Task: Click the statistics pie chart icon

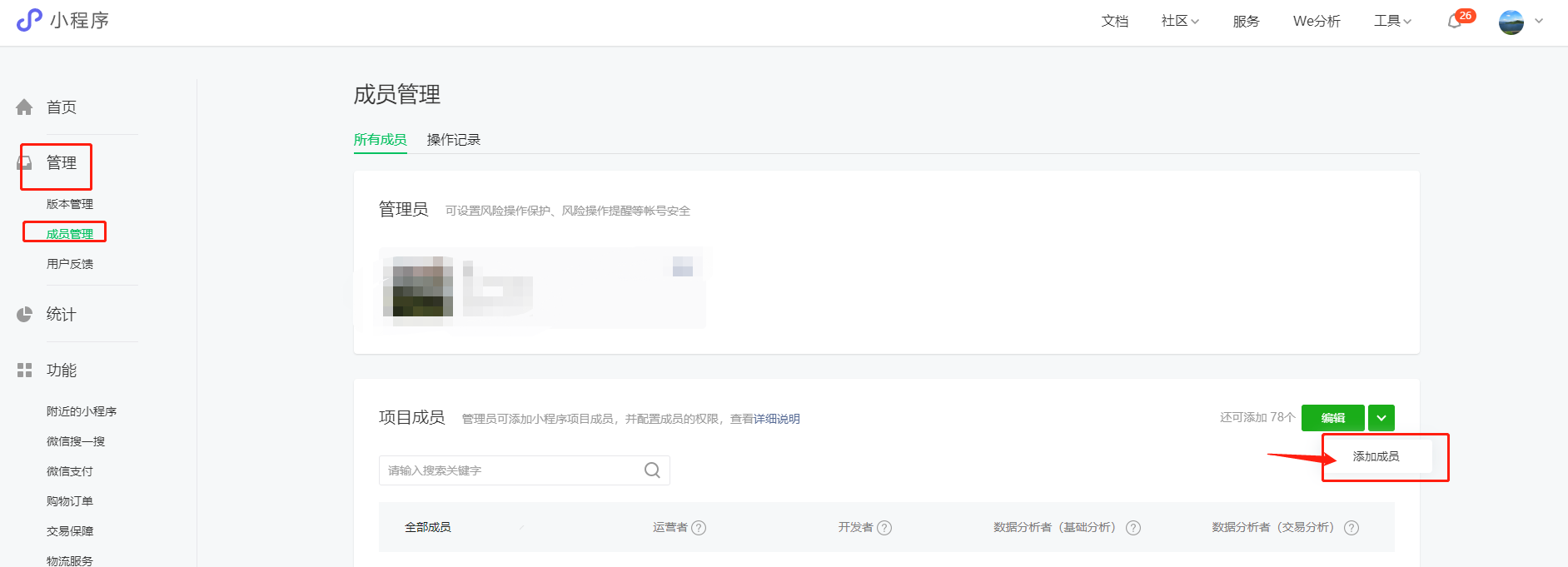Action: pyautogui.click(x=24, y=315)
